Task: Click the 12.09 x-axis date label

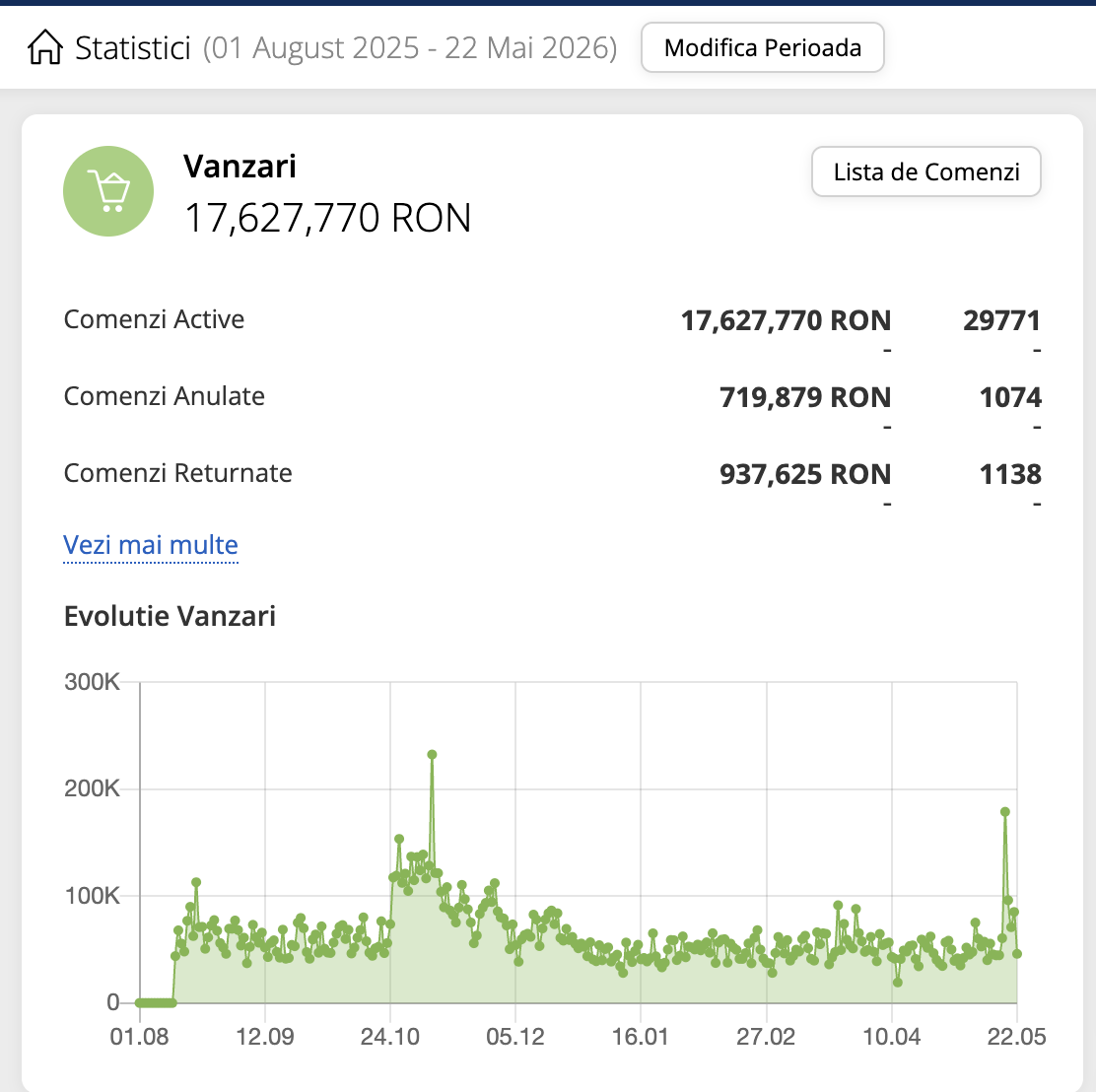Action: coord(265,1036)
